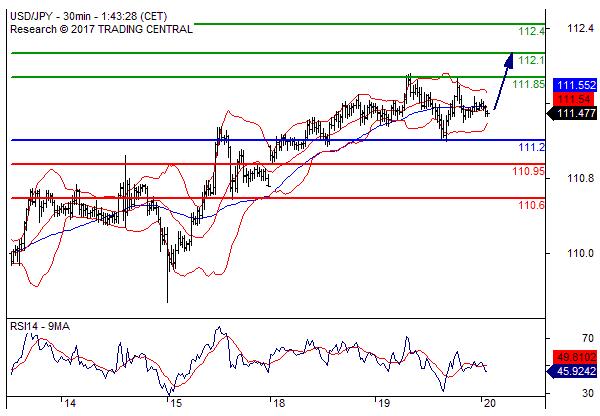
Task: Click the red 111.54 price tag
Action: click(x=574, y=100)
